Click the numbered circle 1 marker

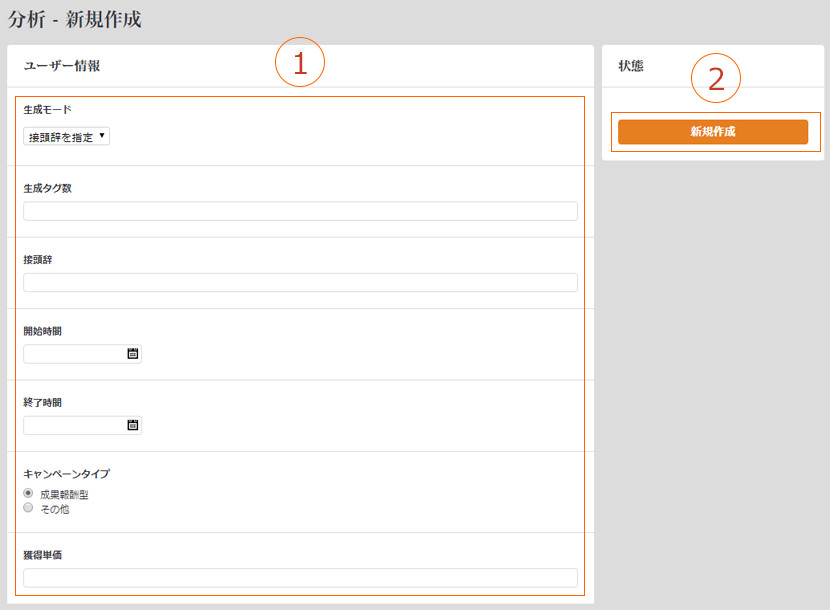(x=300, y=62)
